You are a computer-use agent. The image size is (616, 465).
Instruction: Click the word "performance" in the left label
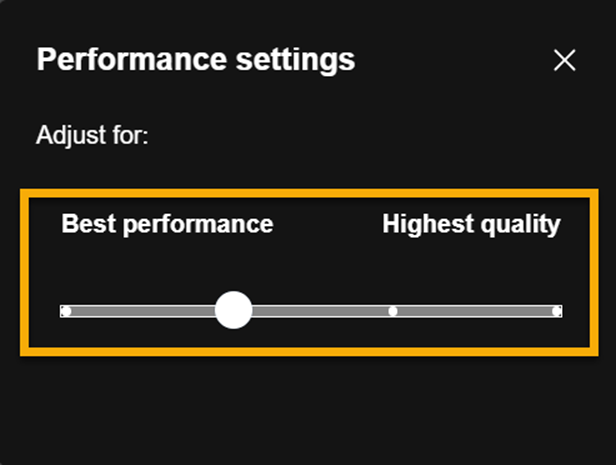pyautogui.click(x=198, y=225)
